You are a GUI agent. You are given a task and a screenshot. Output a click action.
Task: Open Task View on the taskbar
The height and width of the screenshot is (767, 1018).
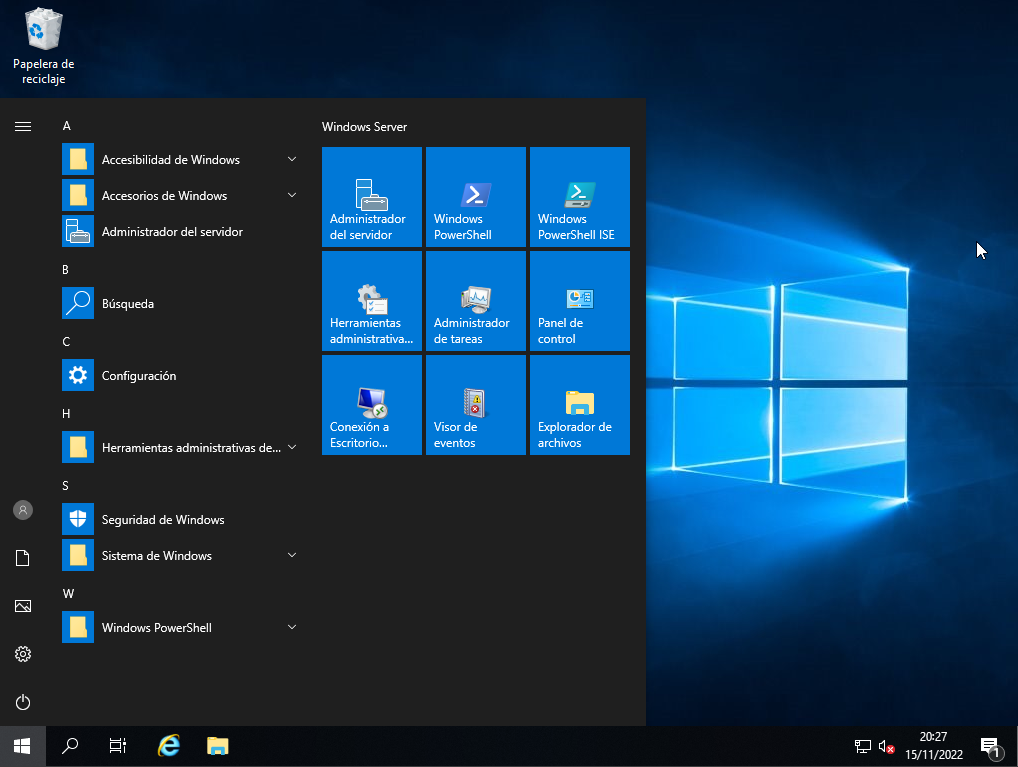(118, 746)
